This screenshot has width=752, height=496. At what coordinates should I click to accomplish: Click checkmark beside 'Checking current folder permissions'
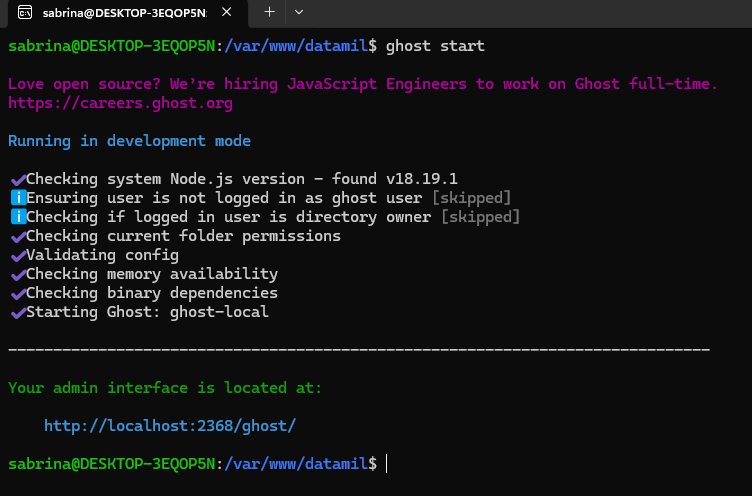pyautogui.click(x=18, y=237)
